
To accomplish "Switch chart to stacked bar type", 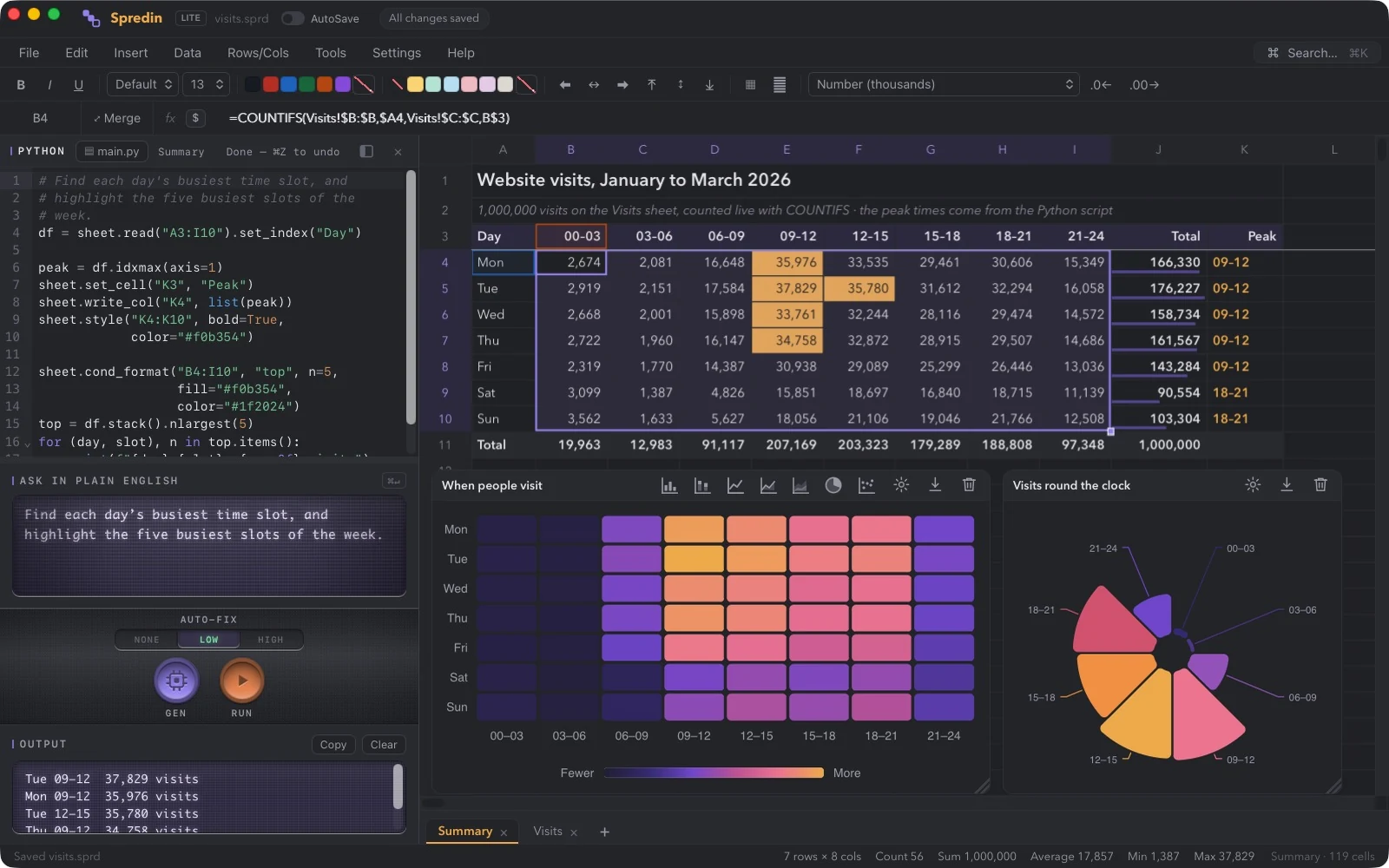I will click(x=702, y=485).
